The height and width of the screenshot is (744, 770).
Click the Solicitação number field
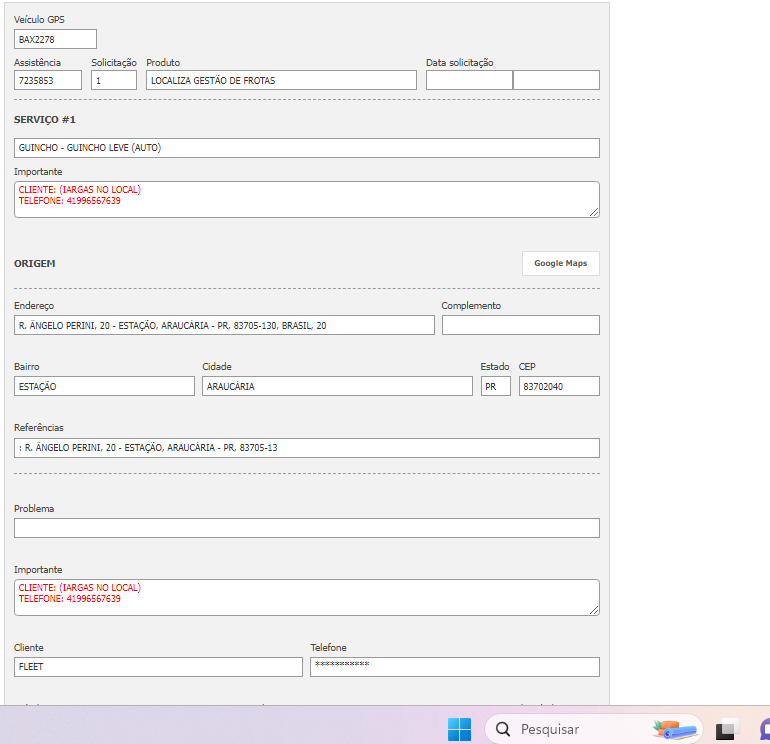click(x=114, y=80)
